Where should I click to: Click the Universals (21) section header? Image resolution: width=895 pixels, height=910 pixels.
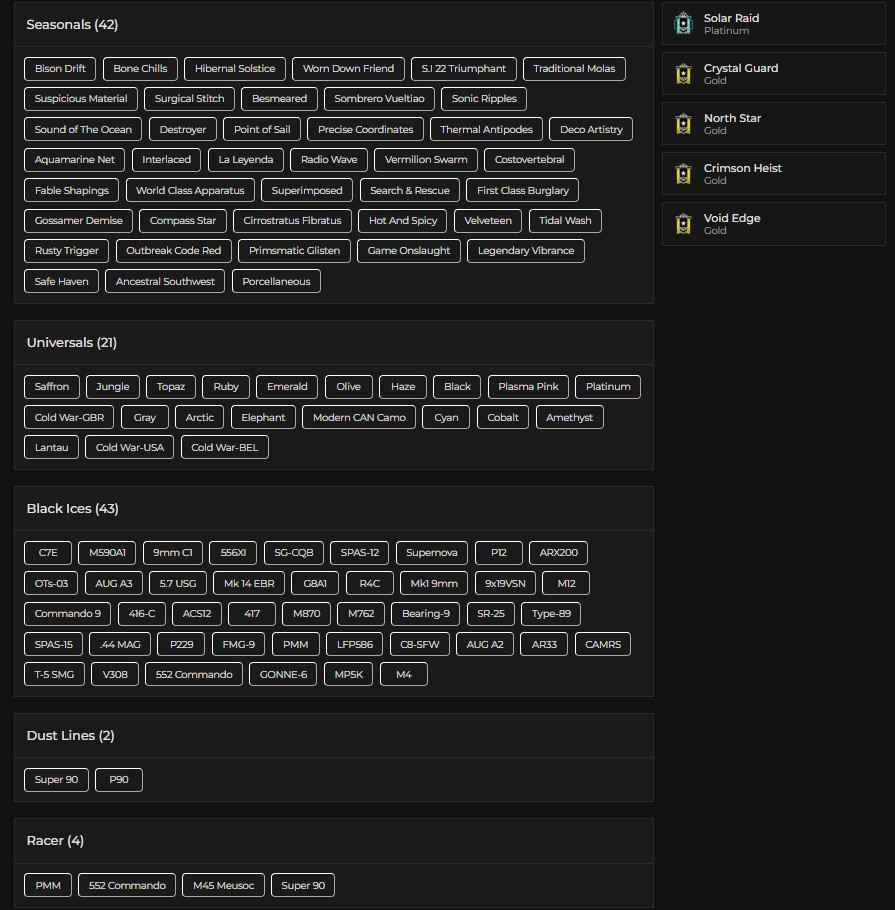[x=71, y=343]
